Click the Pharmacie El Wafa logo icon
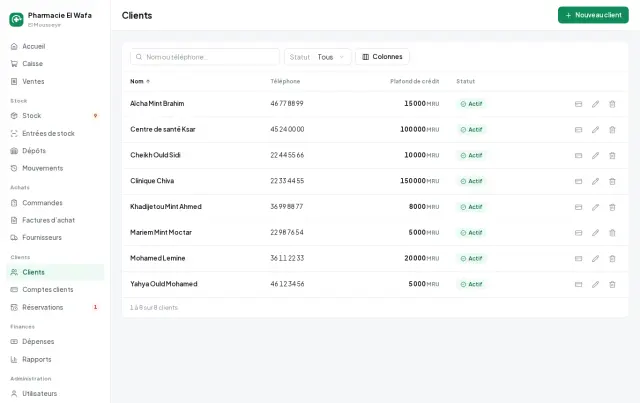The height and width of the screenshot is (403, 640). (x=16, y=19)
